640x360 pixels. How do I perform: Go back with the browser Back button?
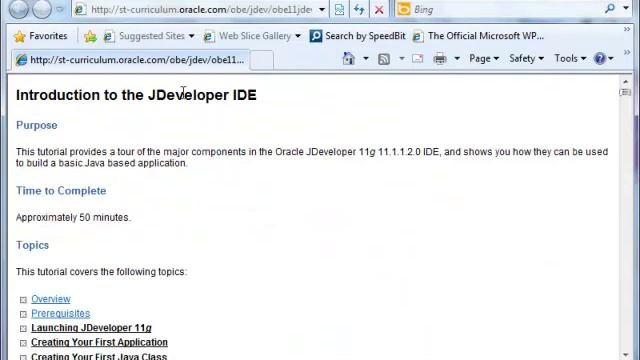[18, 9]
